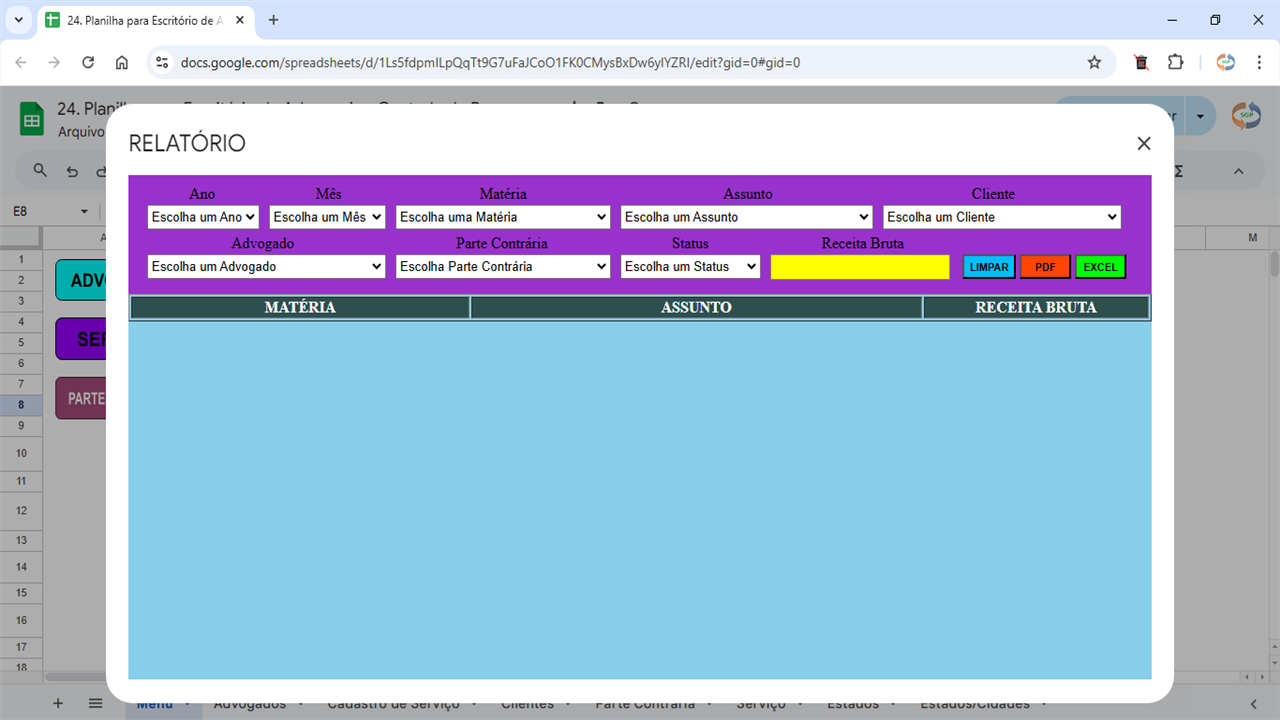
Task: Go to the browser home page
Action: tap(122, 62)
